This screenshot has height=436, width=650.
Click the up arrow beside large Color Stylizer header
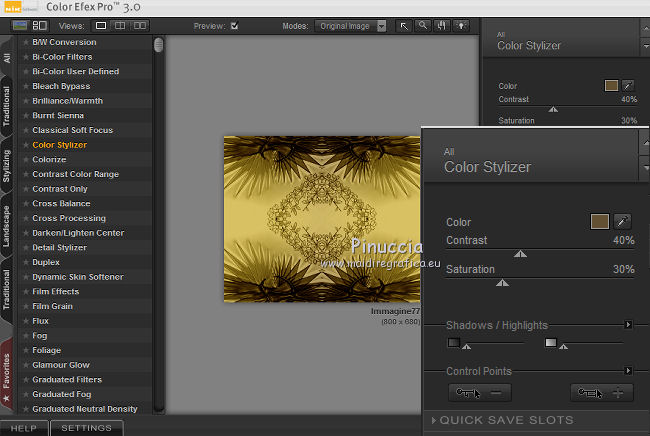[646, 143]
